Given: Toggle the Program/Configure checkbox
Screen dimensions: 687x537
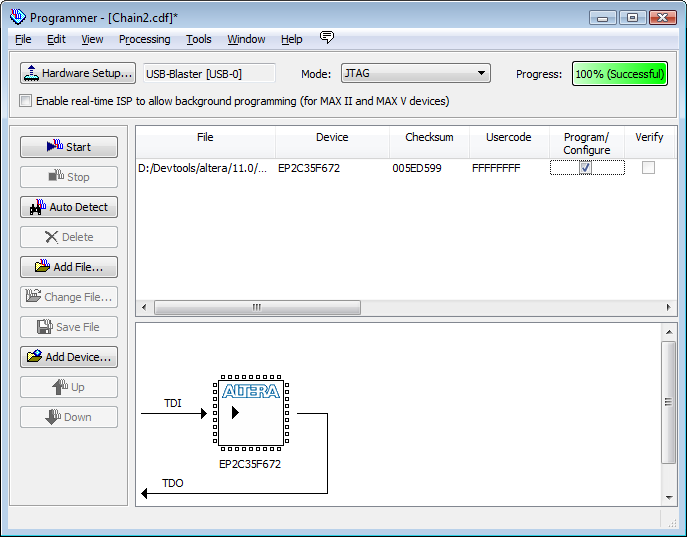Looking at the screenshot, I should (x=586, y=168).
